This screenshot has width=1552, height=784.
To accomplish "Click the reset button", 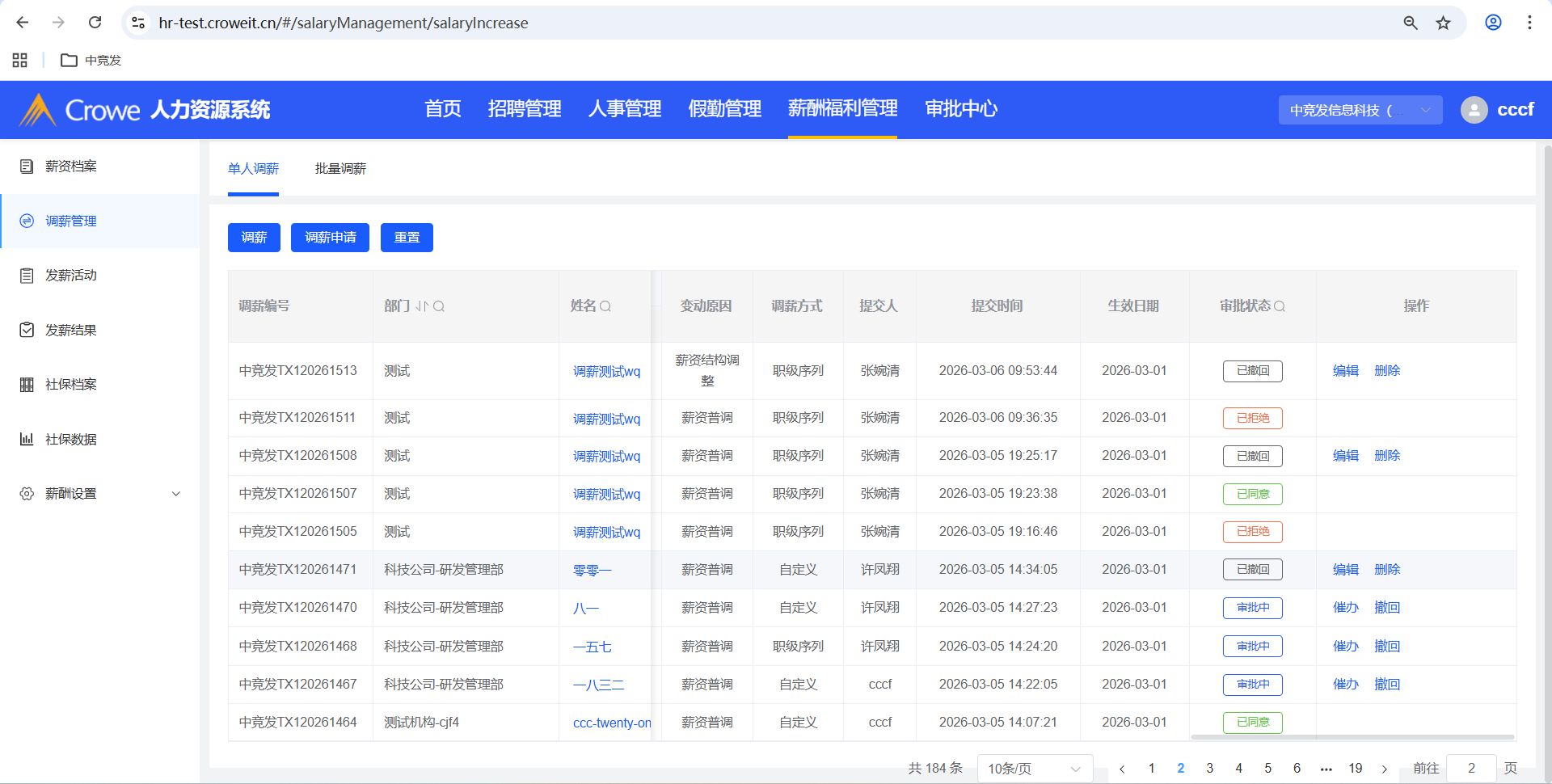I will pos(407,238).
